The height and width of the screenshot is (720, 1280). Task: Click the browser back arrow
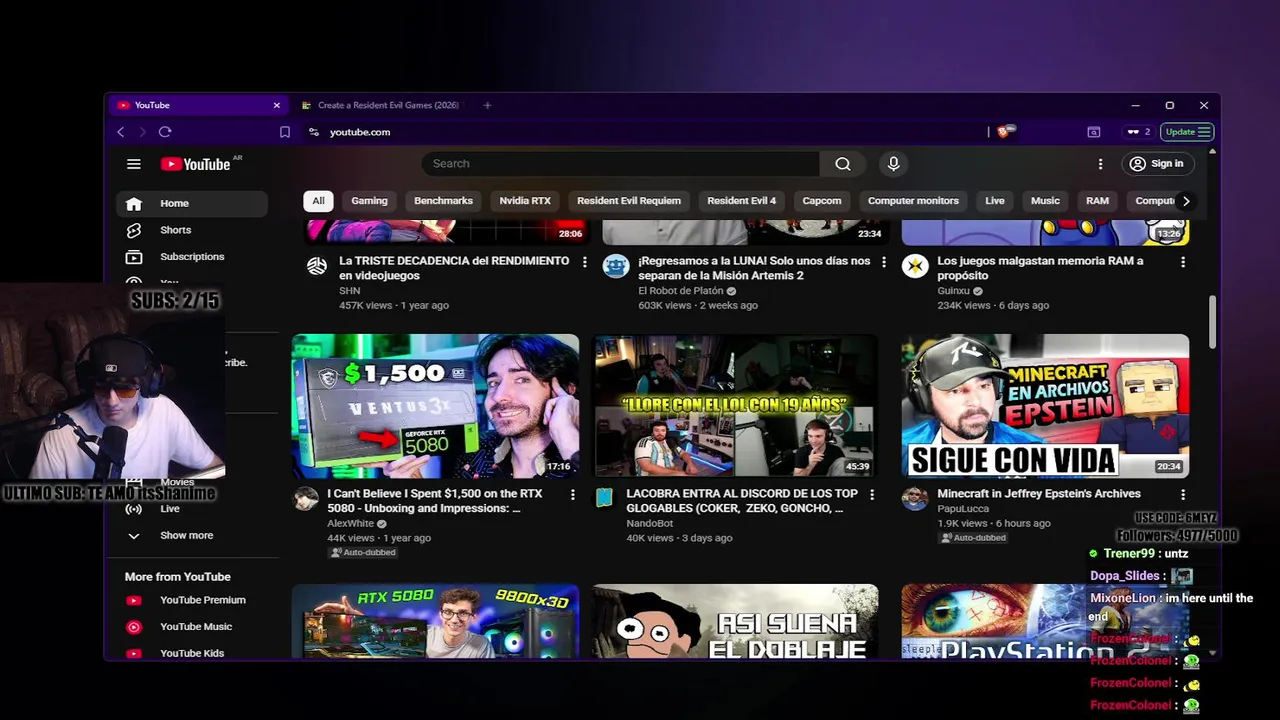[x=121, y=132]
